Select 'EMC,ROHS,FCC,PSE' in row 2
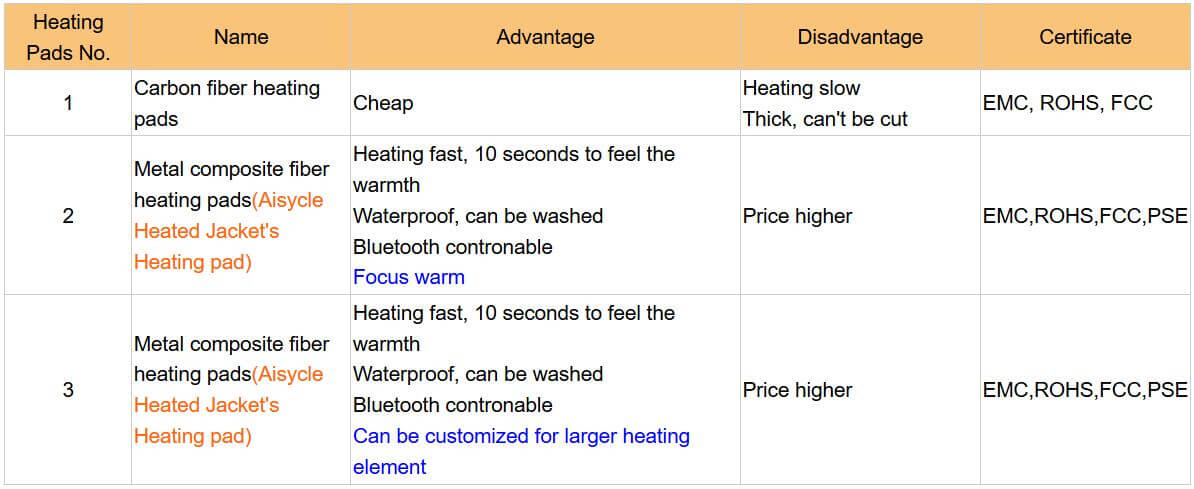The width and height of the screenshot is (1194, 489). [x=1085, y=216]
